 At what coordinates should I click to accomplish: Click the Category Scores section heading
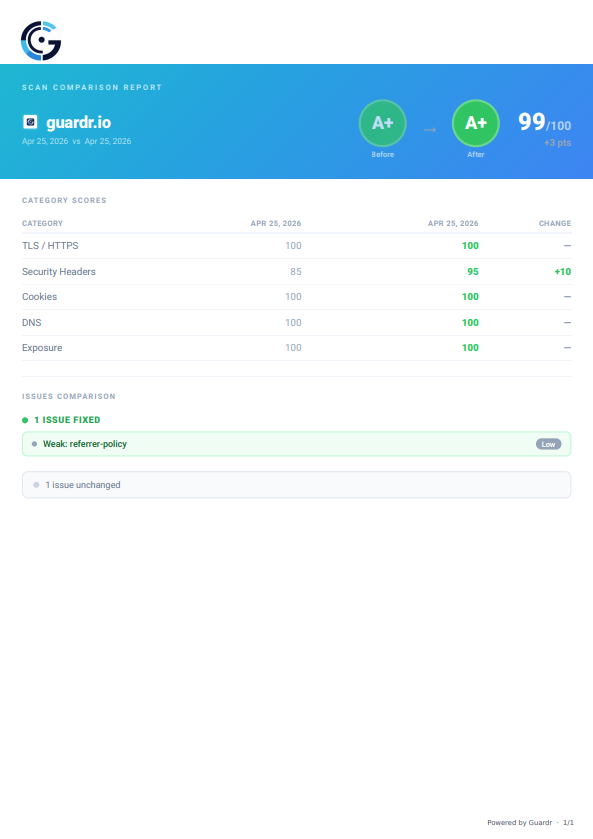point(64,200)
